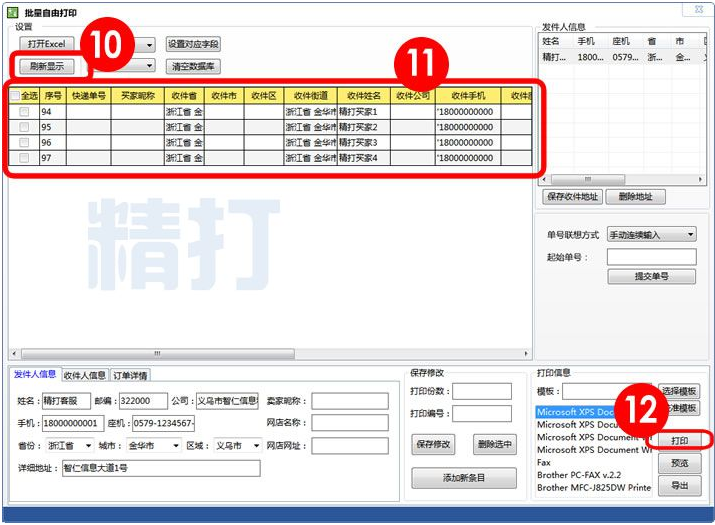This screenshot has height=525, width=715.
Task: Check the box for row 94
Action: pyautogui.click(x=24, y=112)
